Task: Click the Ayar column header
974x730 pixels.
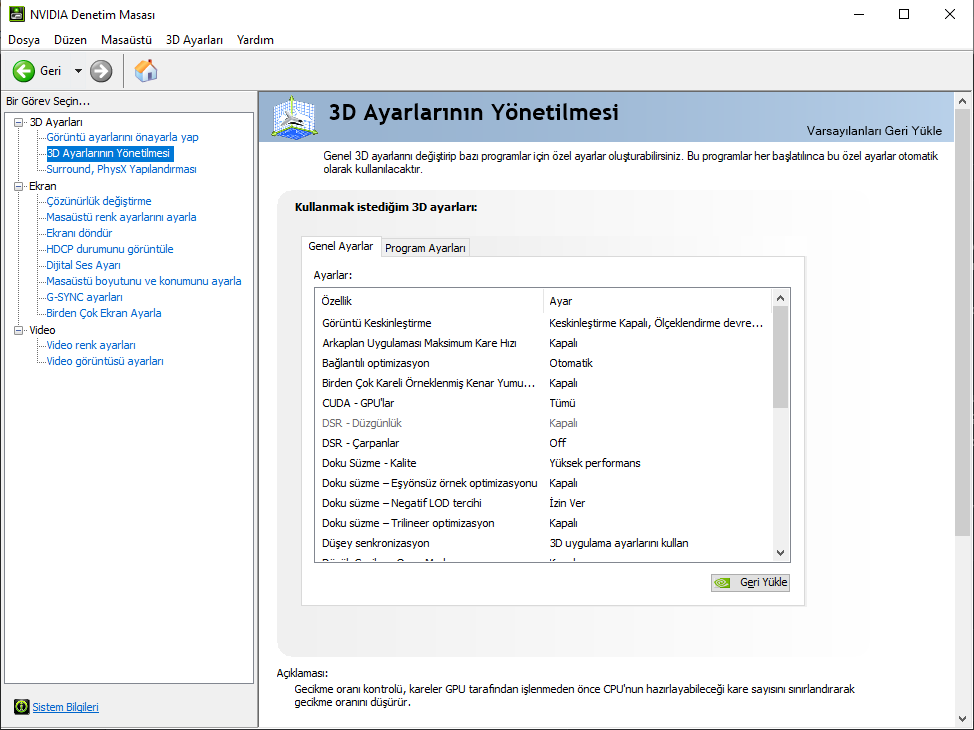Action: (658, 301)
